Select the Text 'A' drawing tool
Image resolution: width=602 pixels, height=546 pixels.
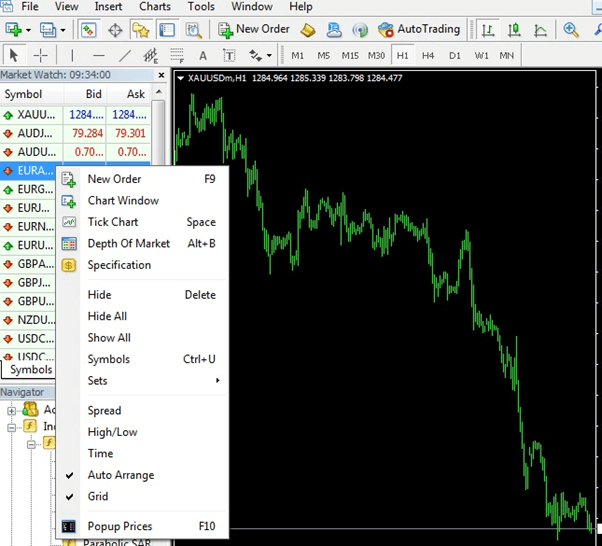tap(203, 56)
